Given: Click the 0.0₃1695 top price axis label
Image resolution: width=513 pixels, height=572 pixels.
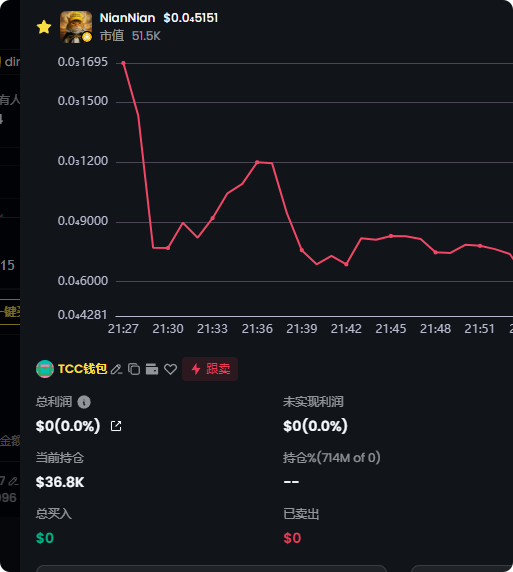Looking at the screenshot, I should [82, 62].
